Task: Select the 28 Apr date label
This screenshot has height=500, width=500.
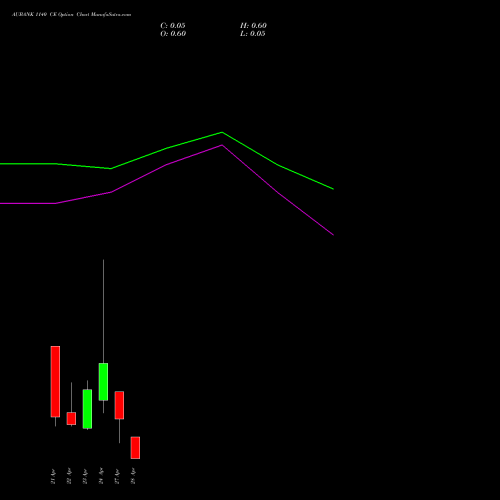Action: pyautogui.click(x=133, y=476)
